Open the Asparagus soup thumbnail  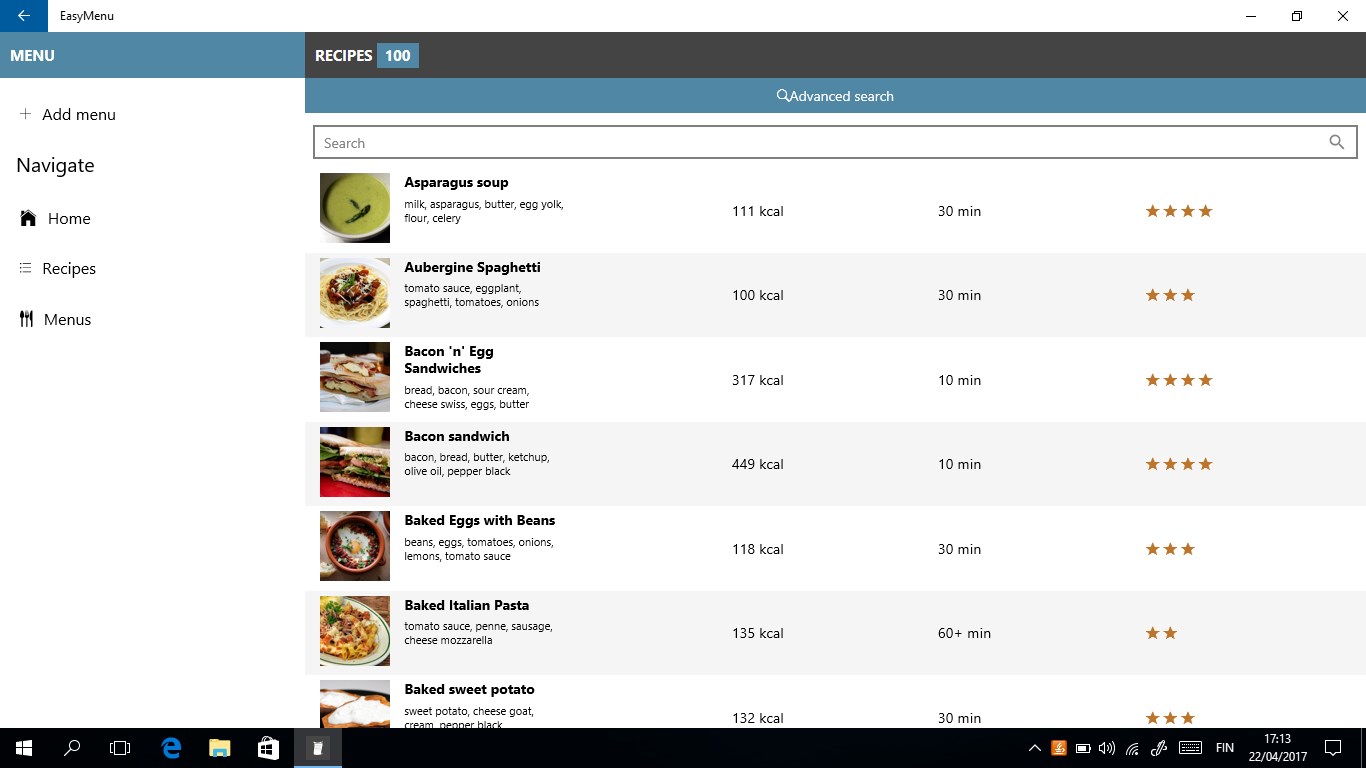(x=355, y=208)
